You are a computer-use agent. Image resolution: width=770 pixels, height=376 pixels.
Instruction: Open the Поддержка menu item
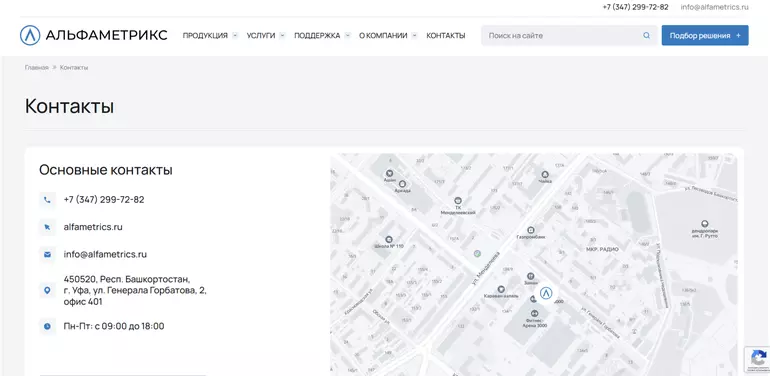(317, 35)
